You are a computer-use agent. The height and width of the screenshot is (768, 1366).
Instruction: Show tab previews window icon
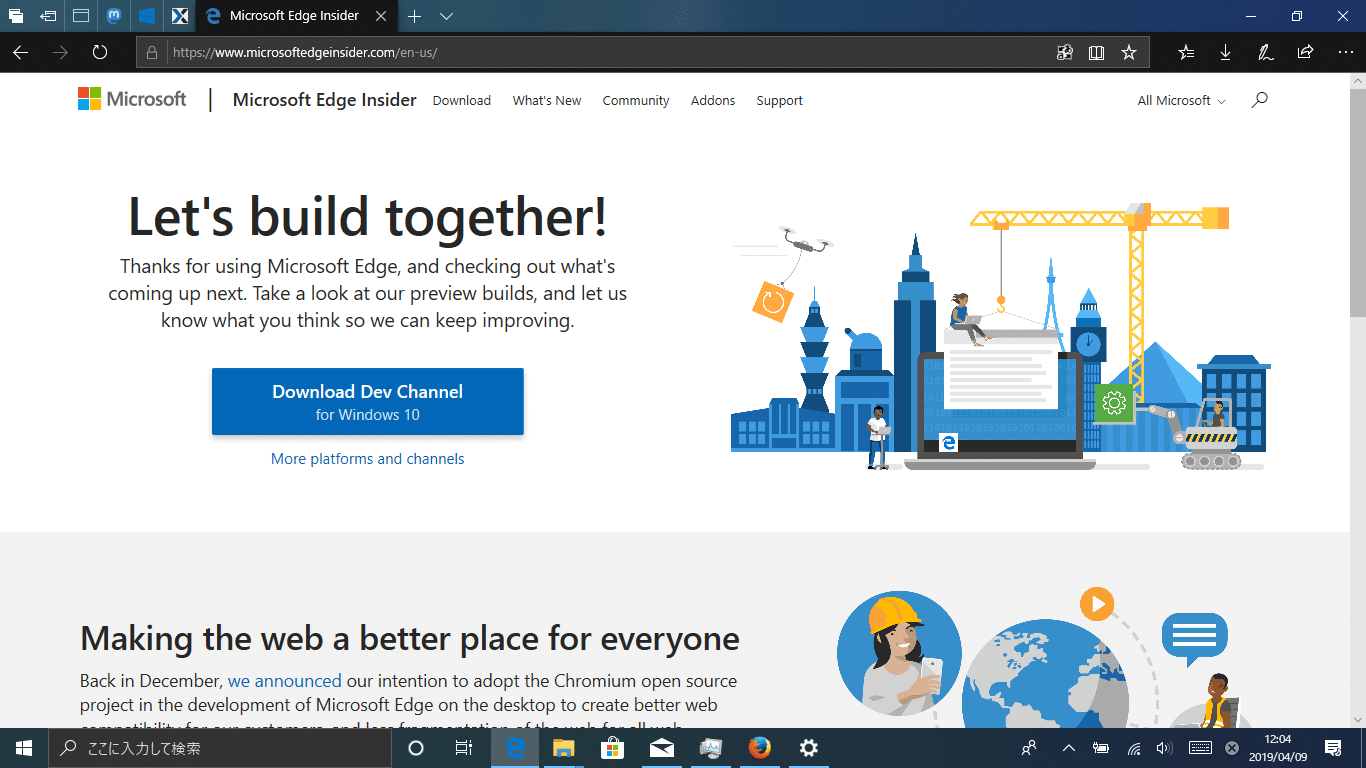coord(81,16)
